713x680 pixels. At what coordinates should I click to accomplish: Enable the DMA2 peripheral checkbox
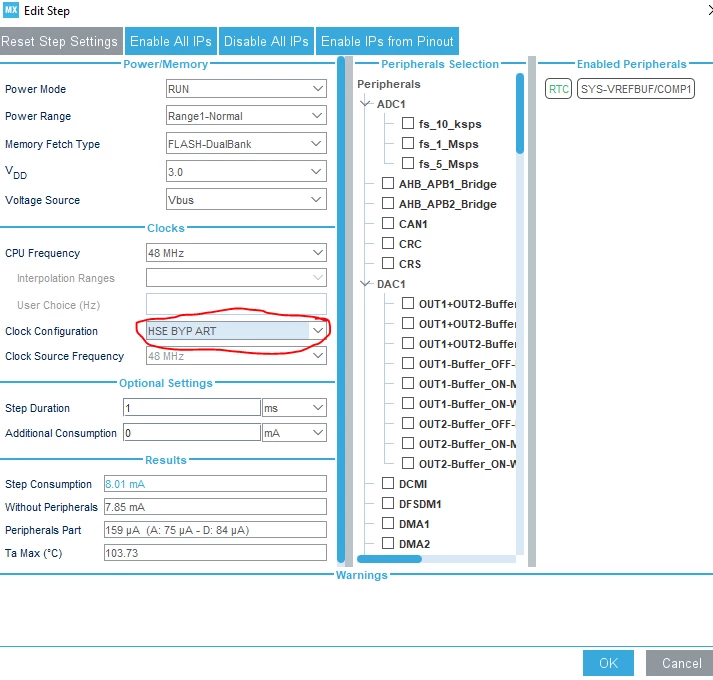[x=388, y=543]
